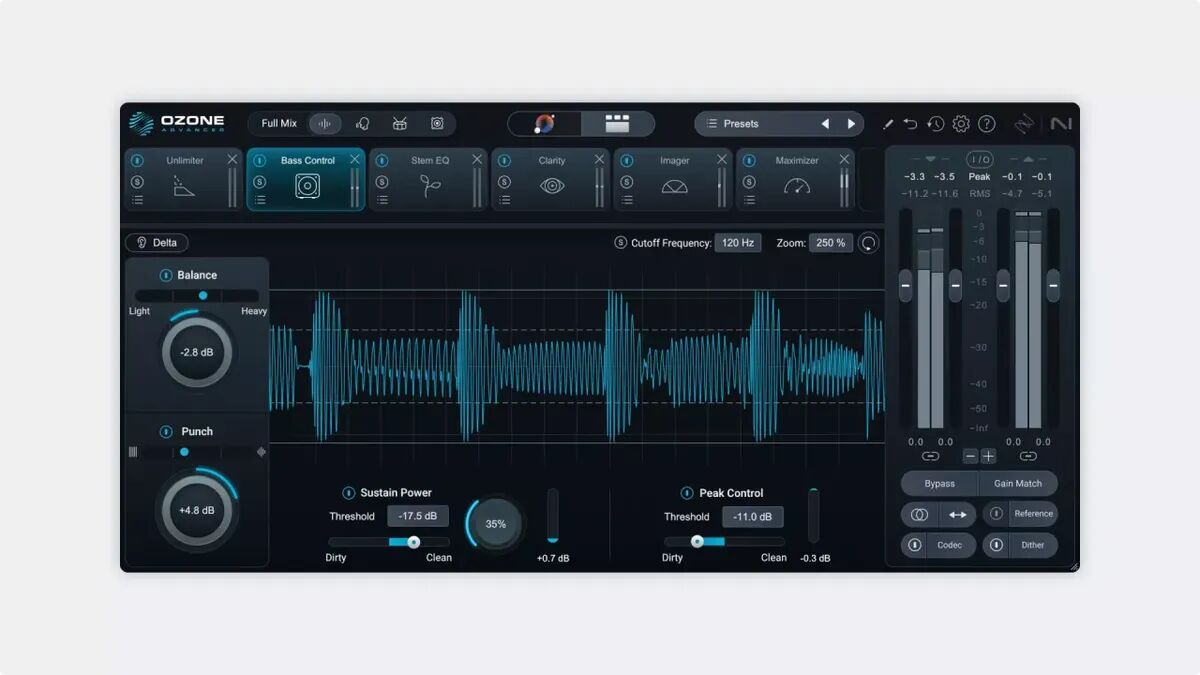Viewport: 1200px width, 675px height.
Task: Switch to the module grid view icon
Action: click(x=617, y=124)
